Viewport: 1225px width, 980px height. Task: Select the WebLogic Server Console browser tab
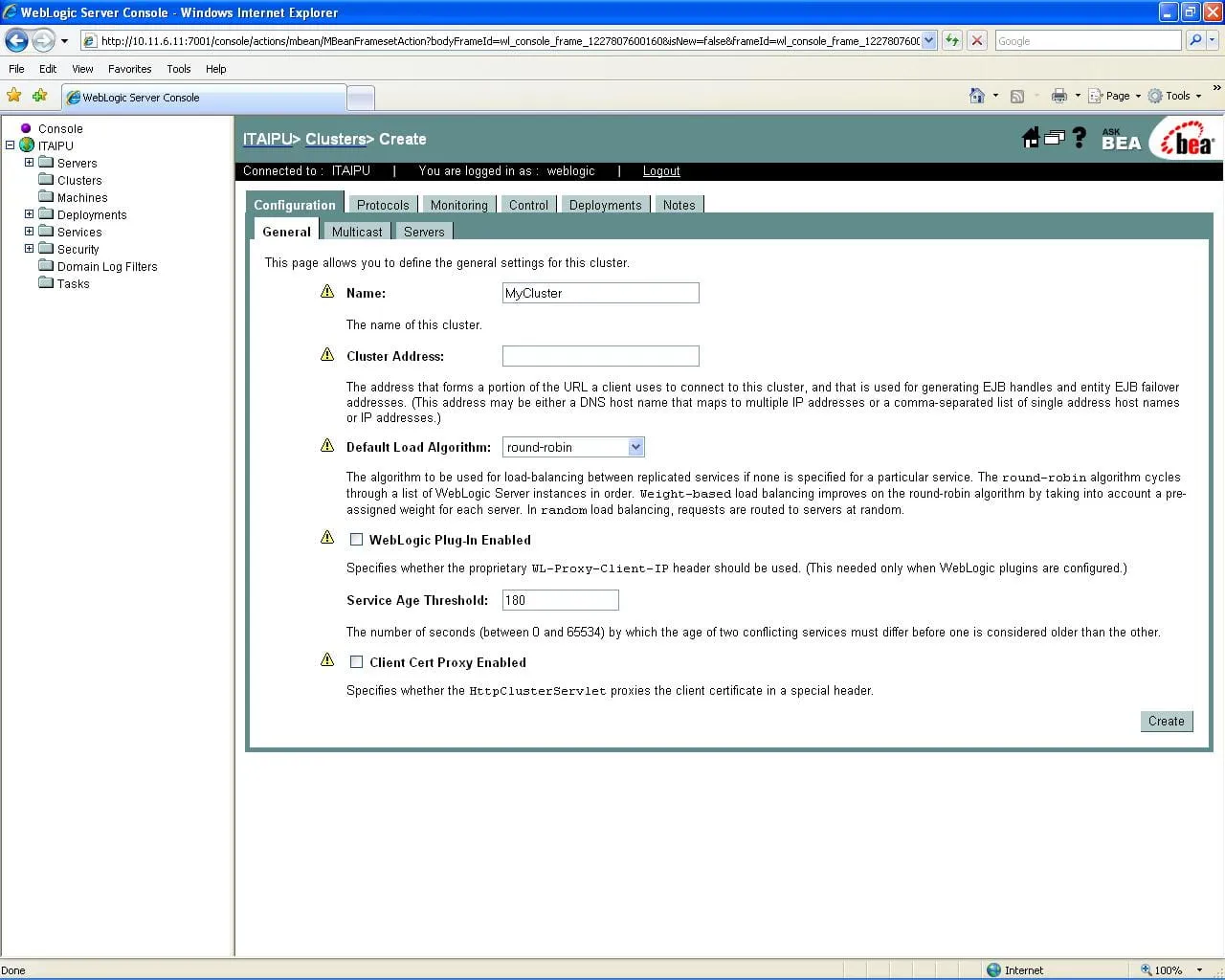pos(204,97)
